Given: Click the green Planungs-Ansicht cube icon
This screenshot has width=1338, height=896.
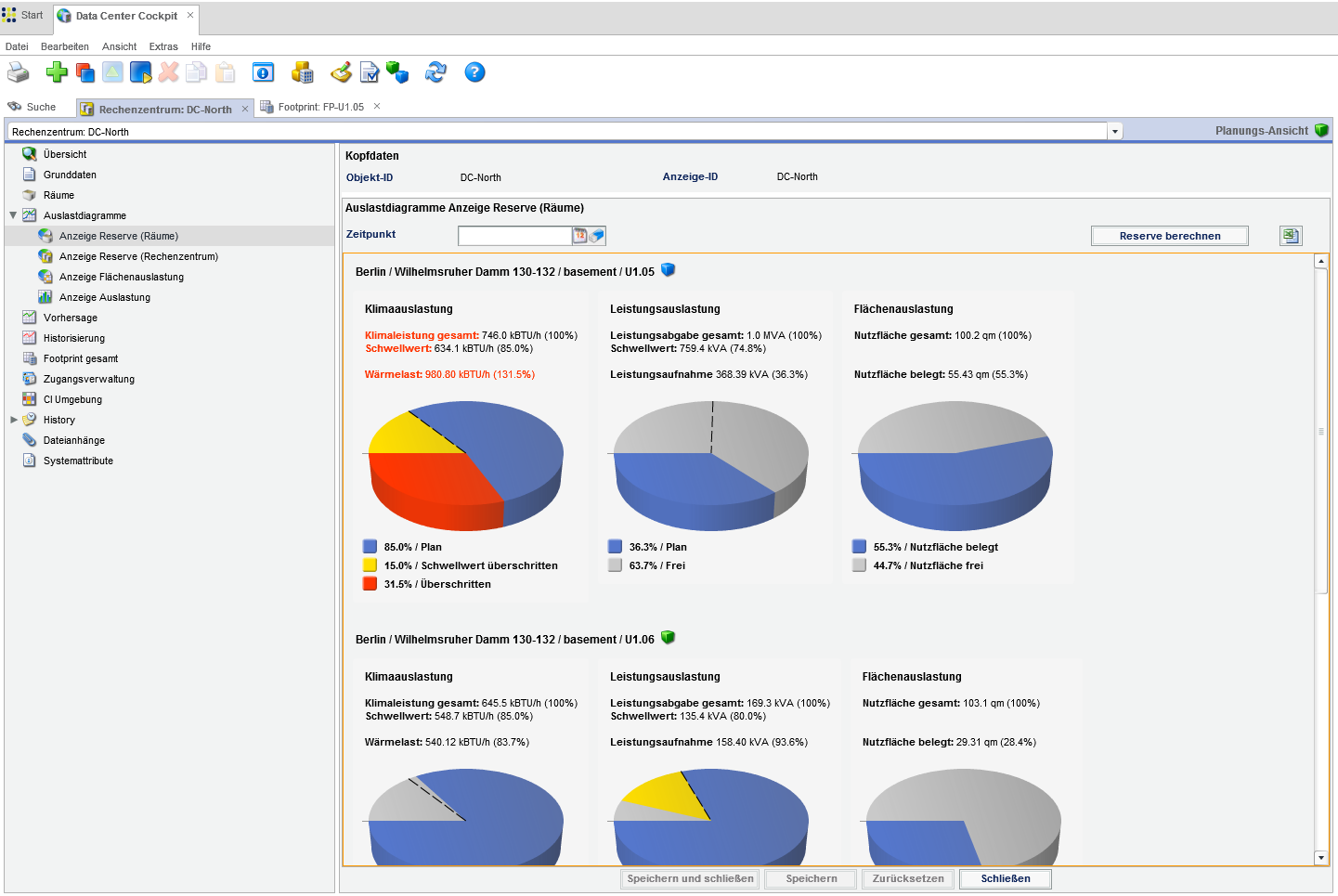Looking at the screenshot, I should click(1321, 131).
